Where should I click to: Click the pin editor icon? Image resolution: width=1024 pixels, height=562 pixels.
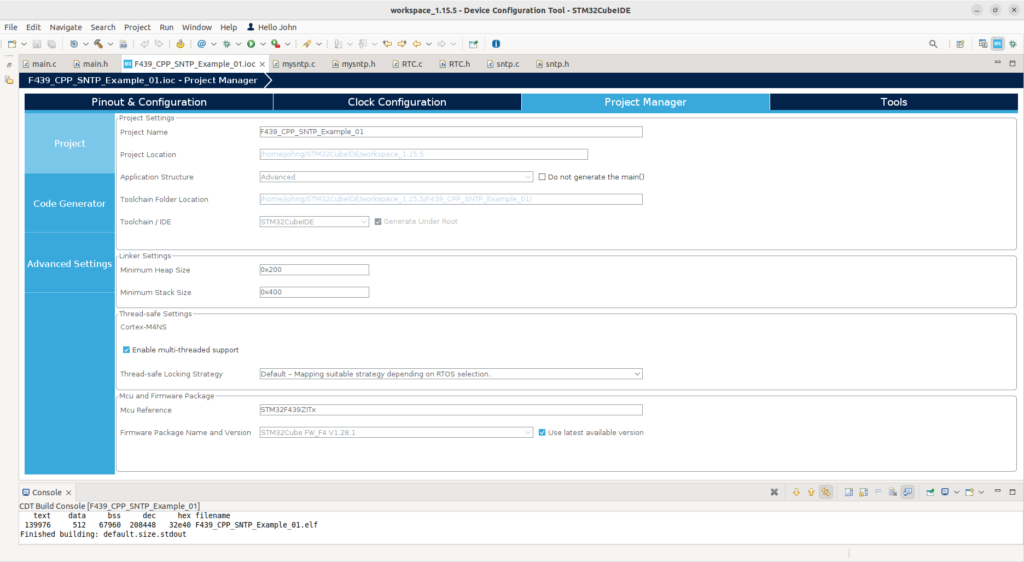473,44
